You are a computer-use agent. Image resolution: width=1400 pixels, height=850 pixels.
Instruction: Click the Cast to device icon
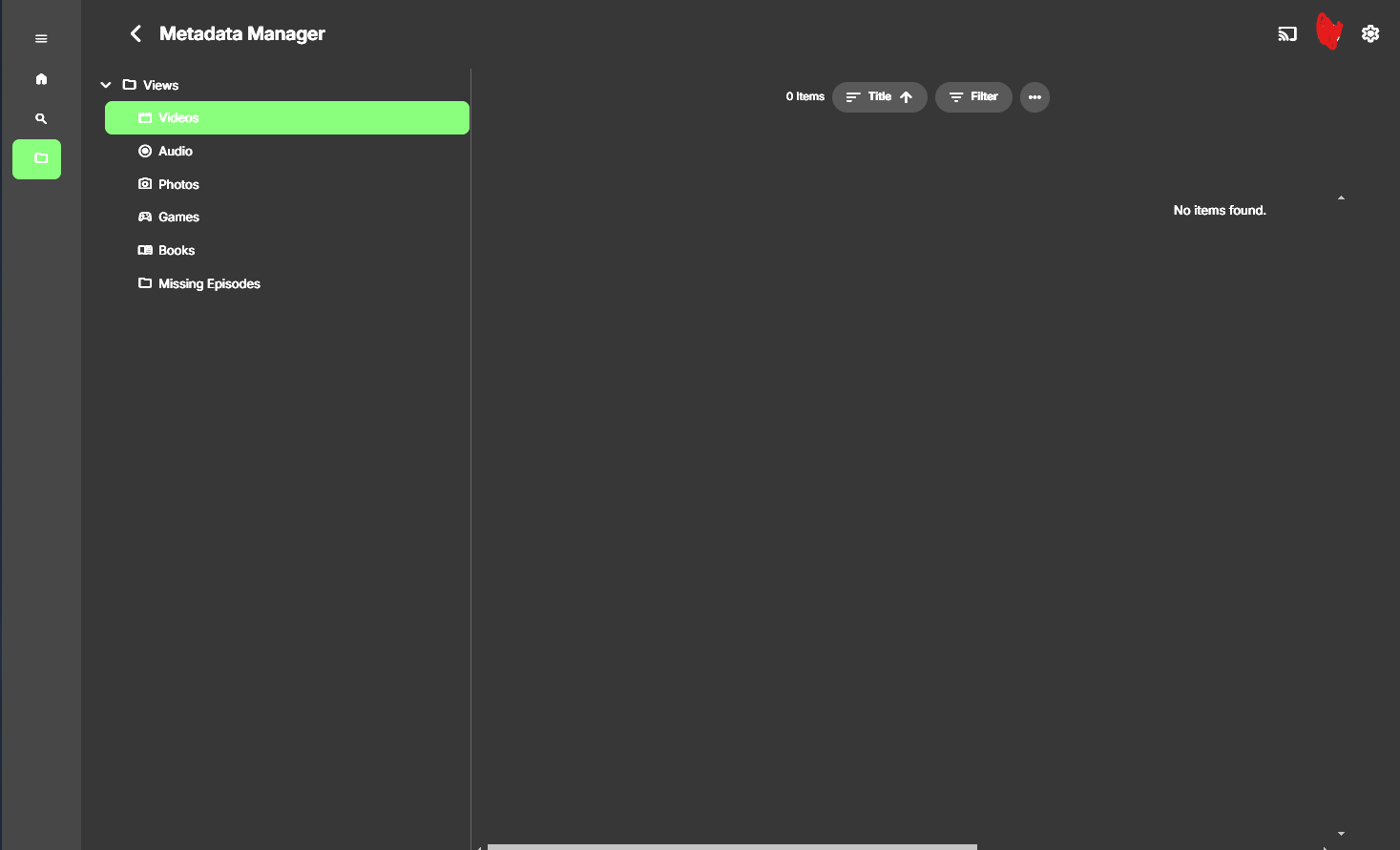pyautogui.click(x=1286, y=32)
